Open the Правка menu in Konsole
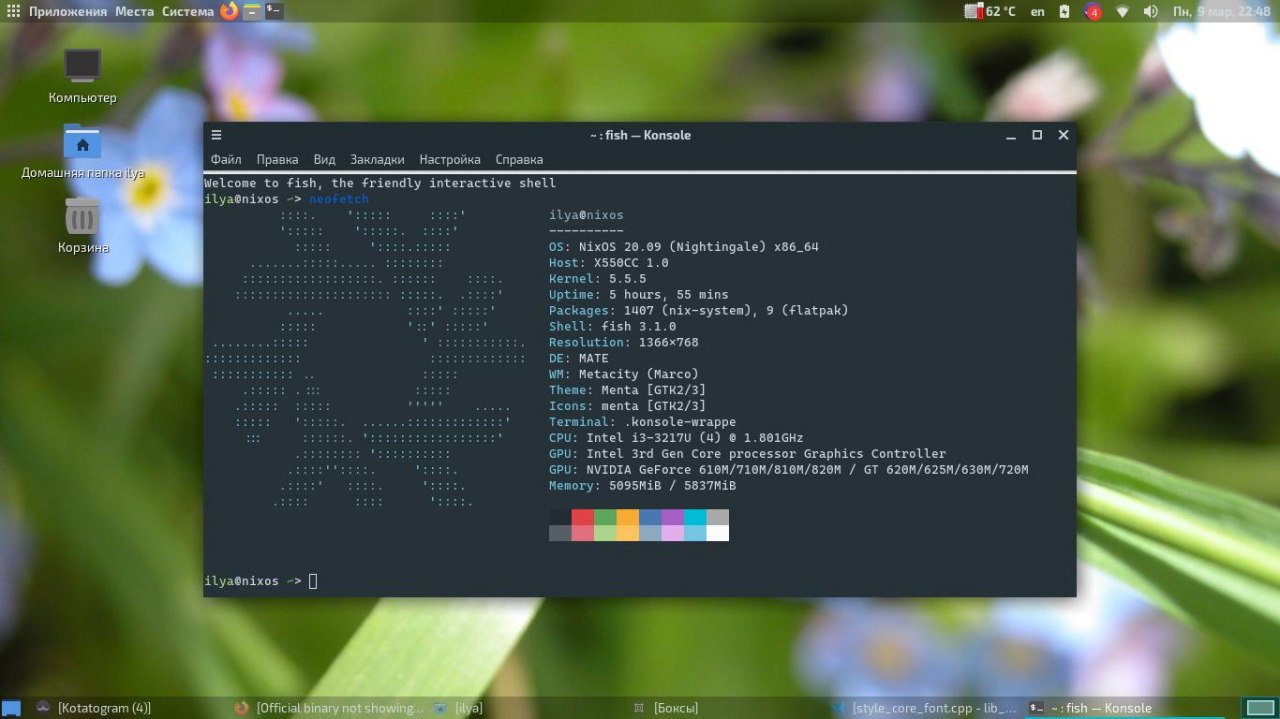The height and width of the screenshot is (719, 1280). pos(277,159)
